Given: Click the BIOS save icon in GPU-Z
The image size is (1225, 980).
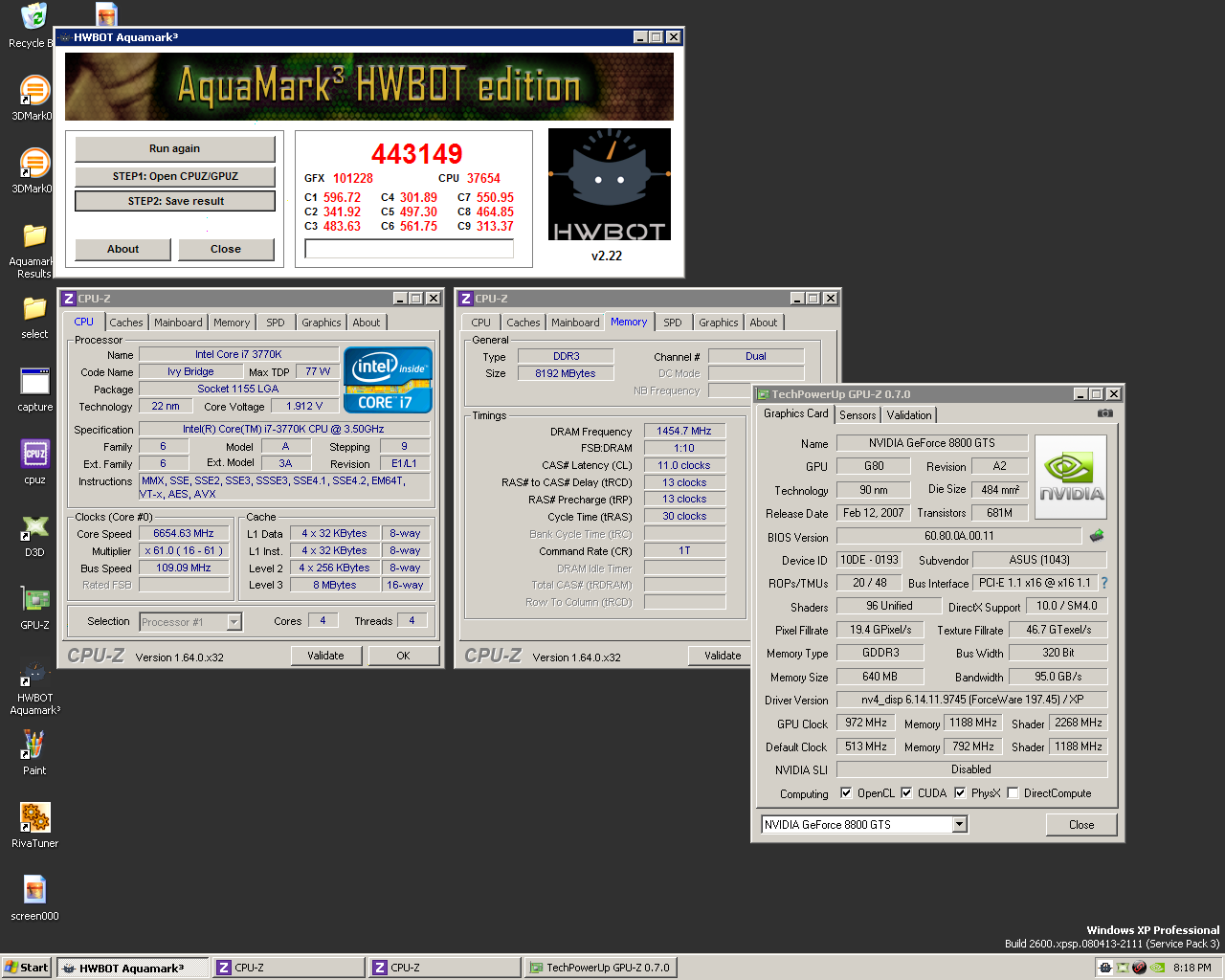Looking at the screenshot, I should tap(1097, 536).
